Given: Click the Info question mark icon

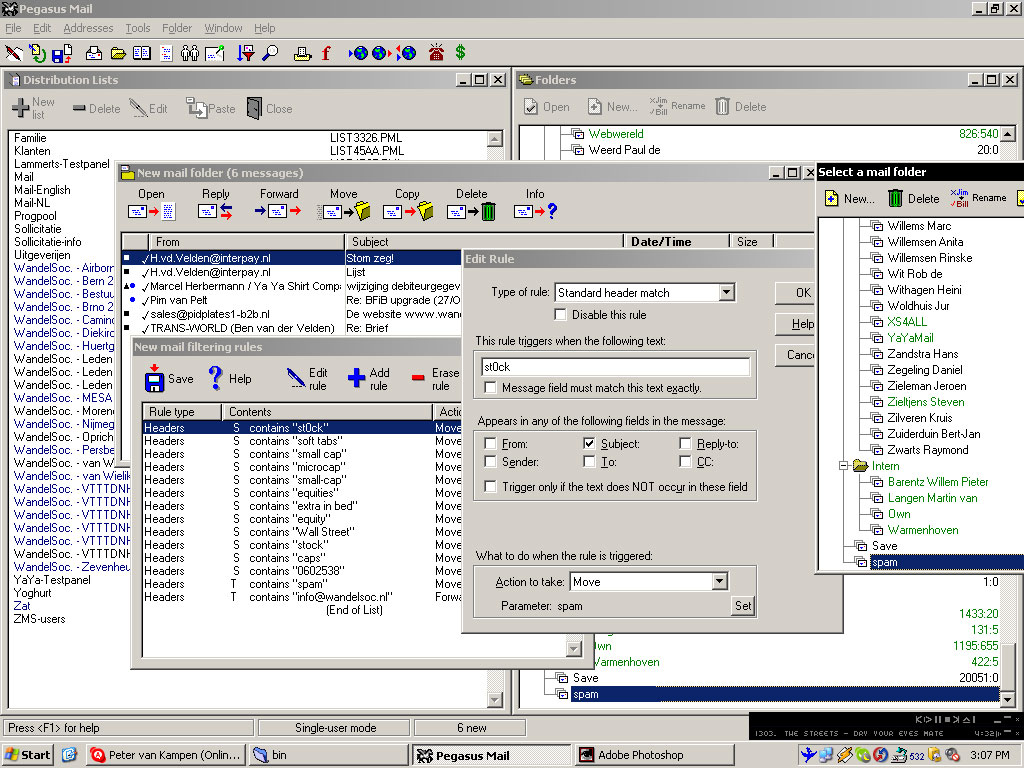Looking at the screenshot, I should point(536,211).
